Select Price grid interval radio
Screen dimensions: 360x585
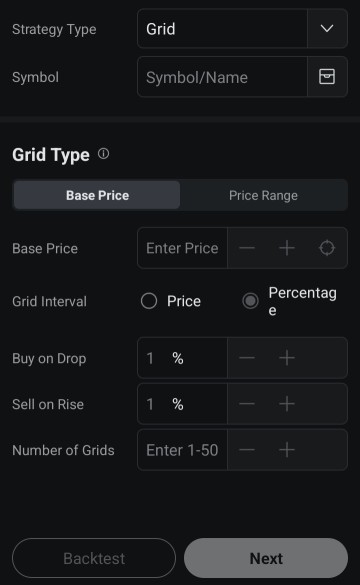tap(149, 301)
